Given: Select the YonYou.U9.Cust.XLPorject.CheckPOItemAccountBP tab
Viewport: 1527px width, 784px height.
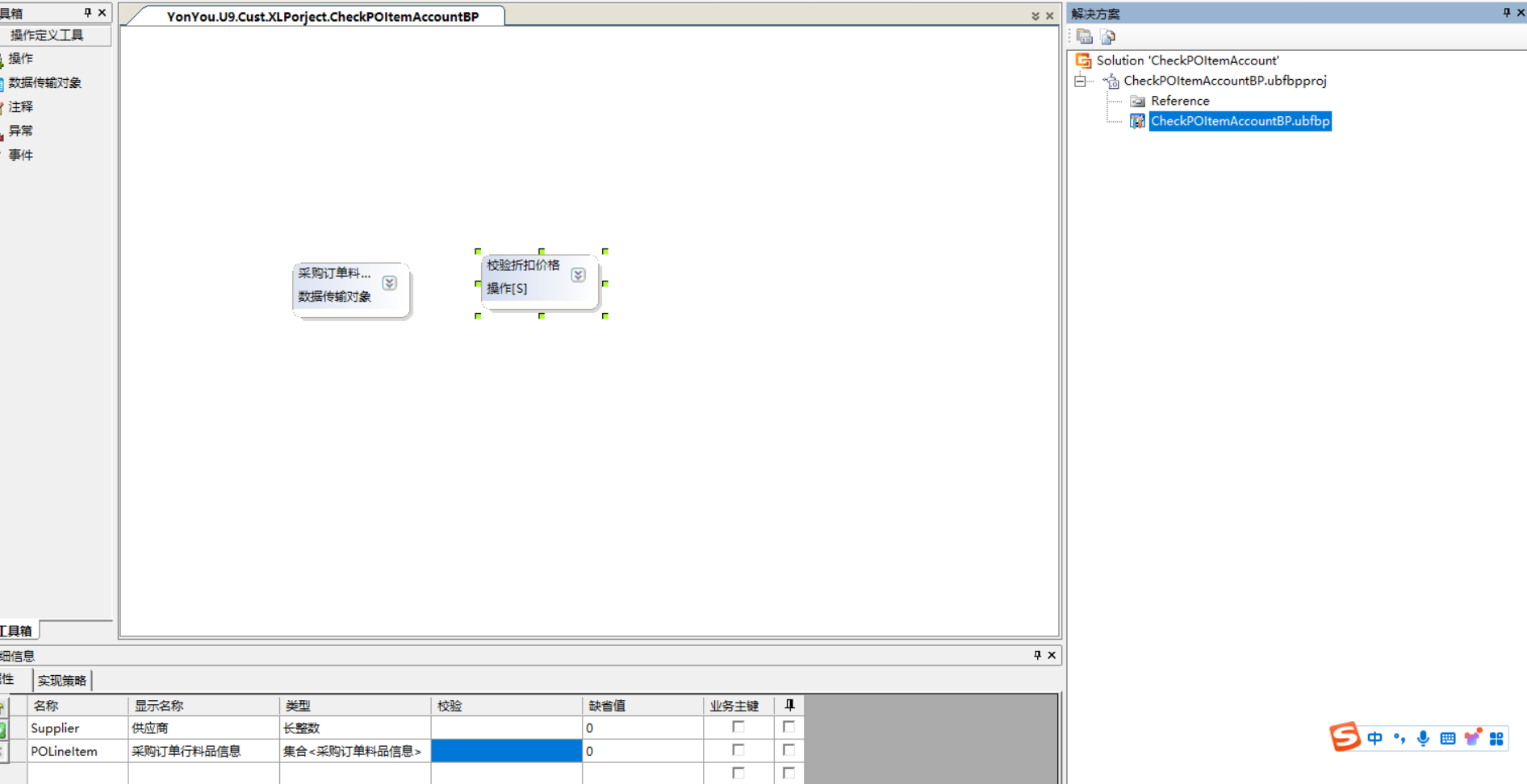Looking at the screenshot, I should pos(323,16).
